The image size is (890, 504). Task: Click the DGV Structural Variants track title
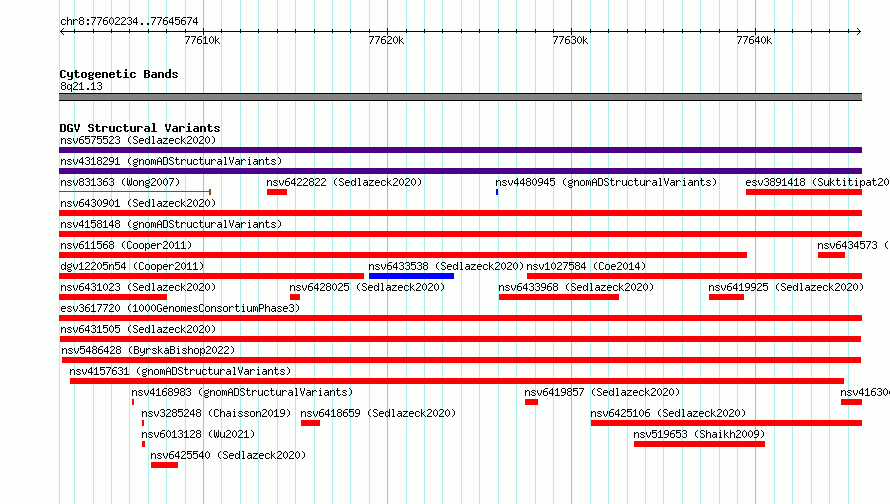140,128
